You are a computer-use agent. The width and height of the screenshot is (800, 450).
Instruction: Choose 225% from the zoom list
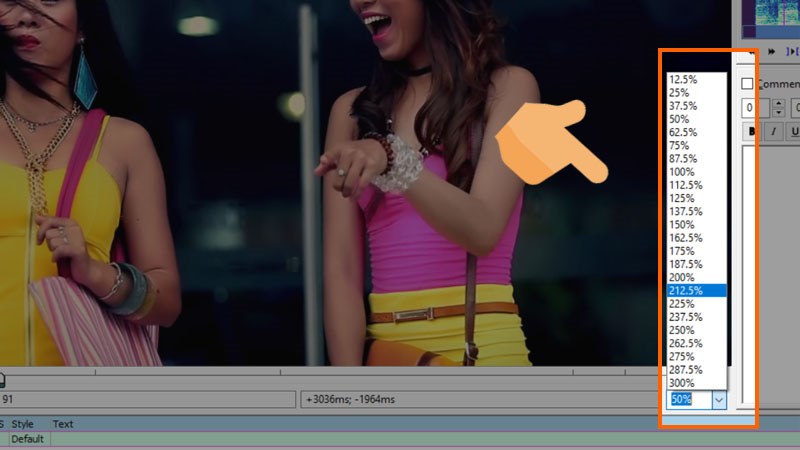coord(696,304)
